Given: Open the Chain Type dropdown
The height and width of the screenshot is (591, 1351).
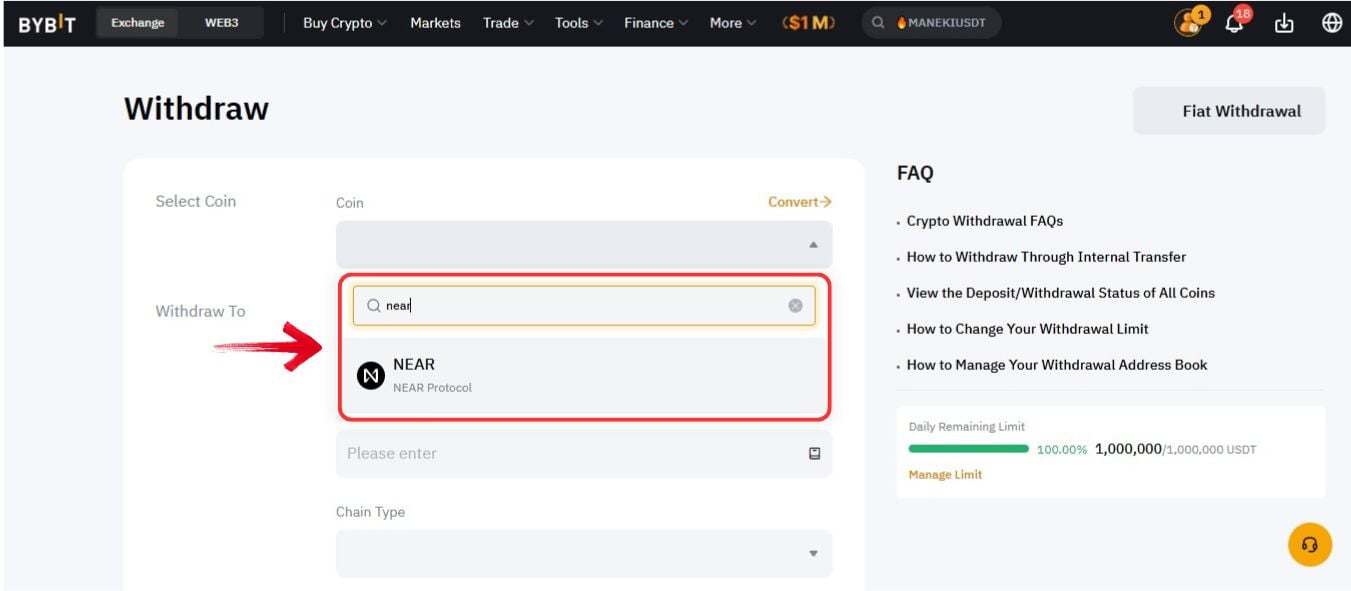Looking at the screenshot, I should coord(584,553).
